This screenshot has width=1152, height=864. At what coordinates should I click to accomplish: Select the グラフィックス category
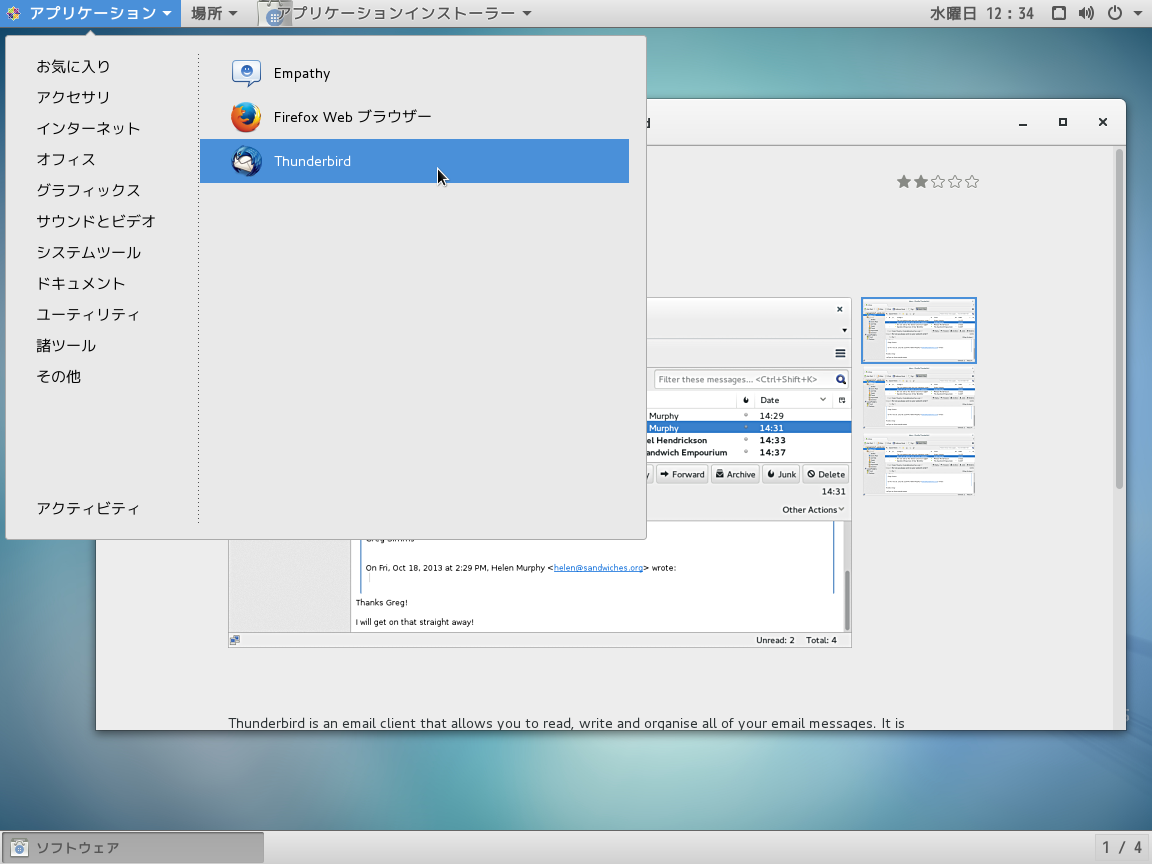88,190
